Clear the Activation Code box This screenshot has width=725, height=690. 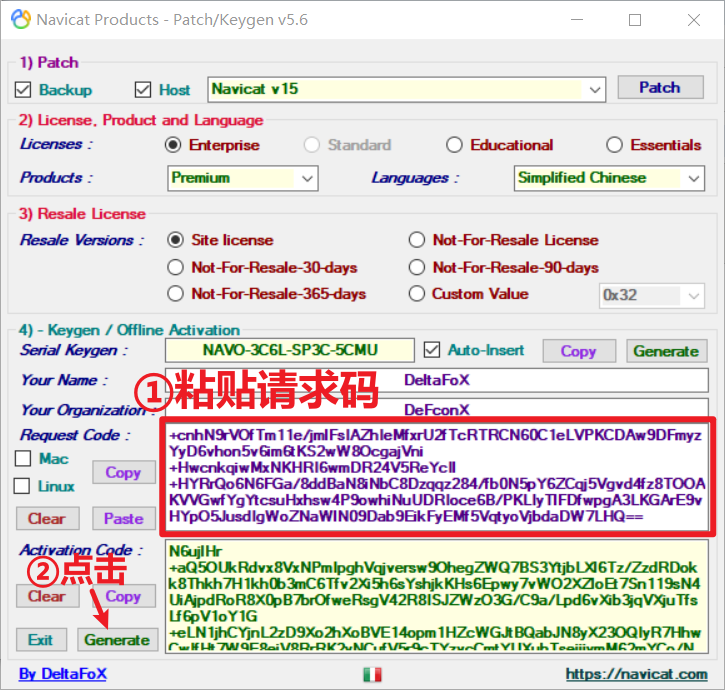click(x=47, y=596)
